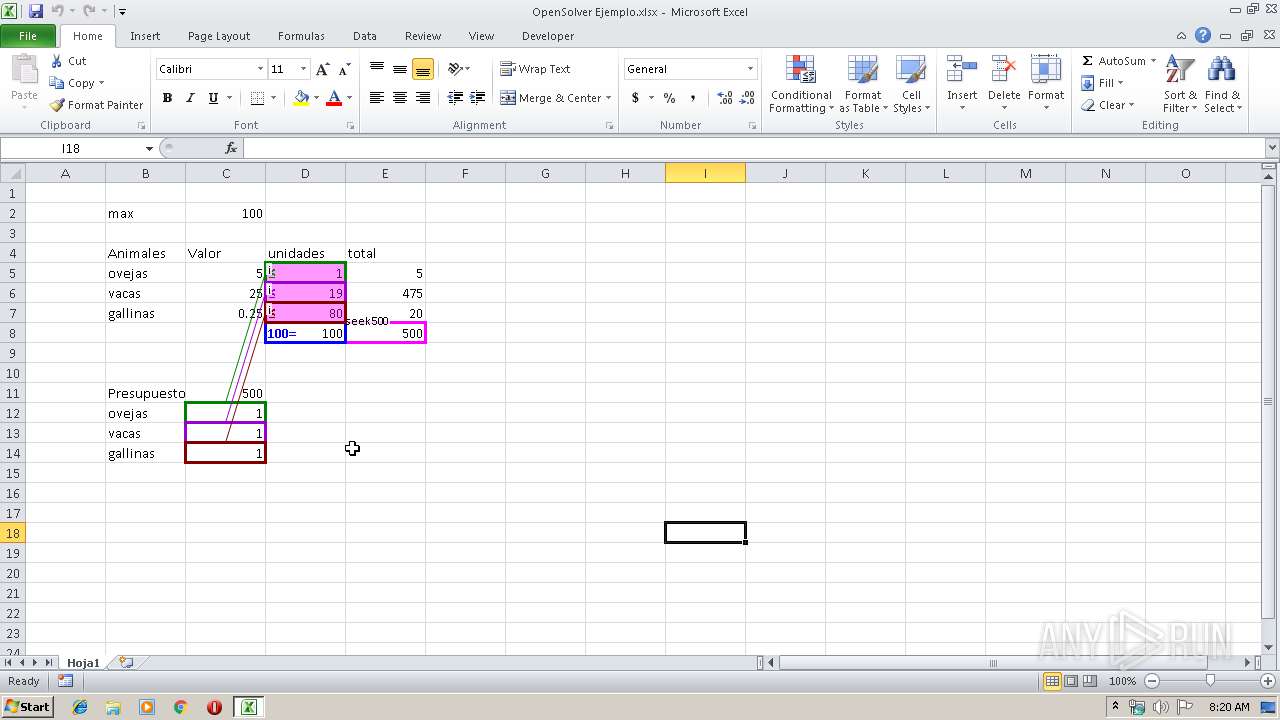Open Format as Table gallery

862,85
